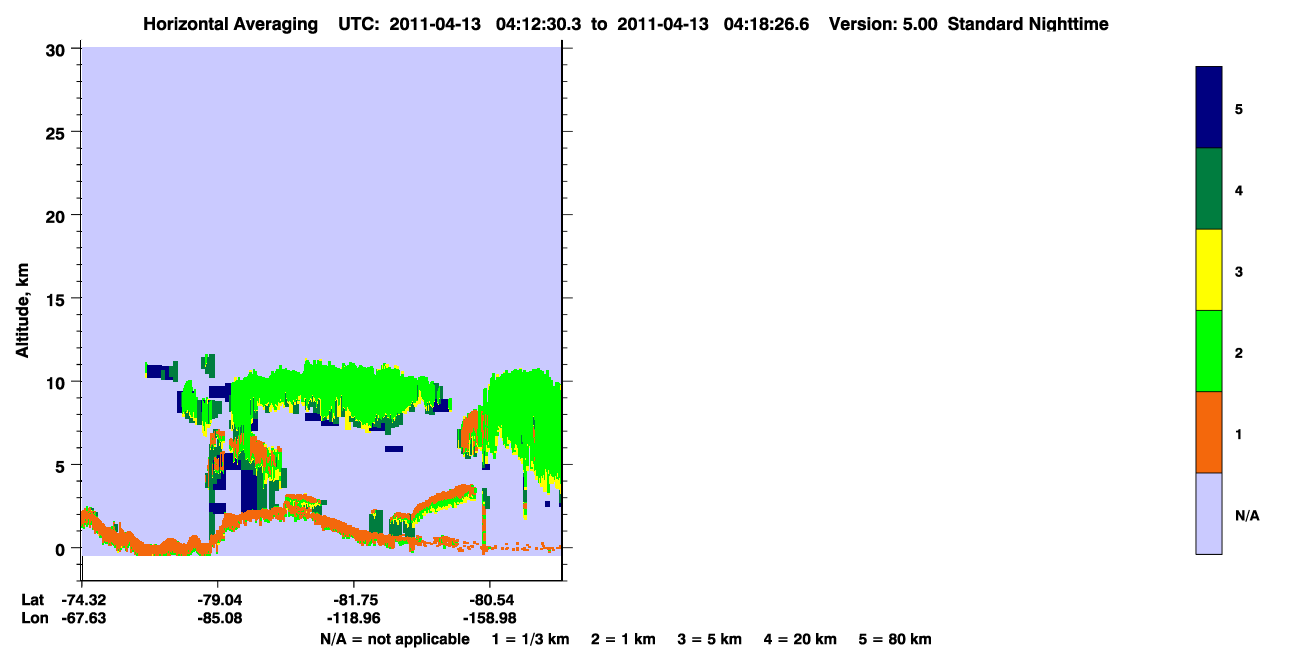Click the y-axis tick label 15
Screen dimensions: 1300x667
[58, 299]
